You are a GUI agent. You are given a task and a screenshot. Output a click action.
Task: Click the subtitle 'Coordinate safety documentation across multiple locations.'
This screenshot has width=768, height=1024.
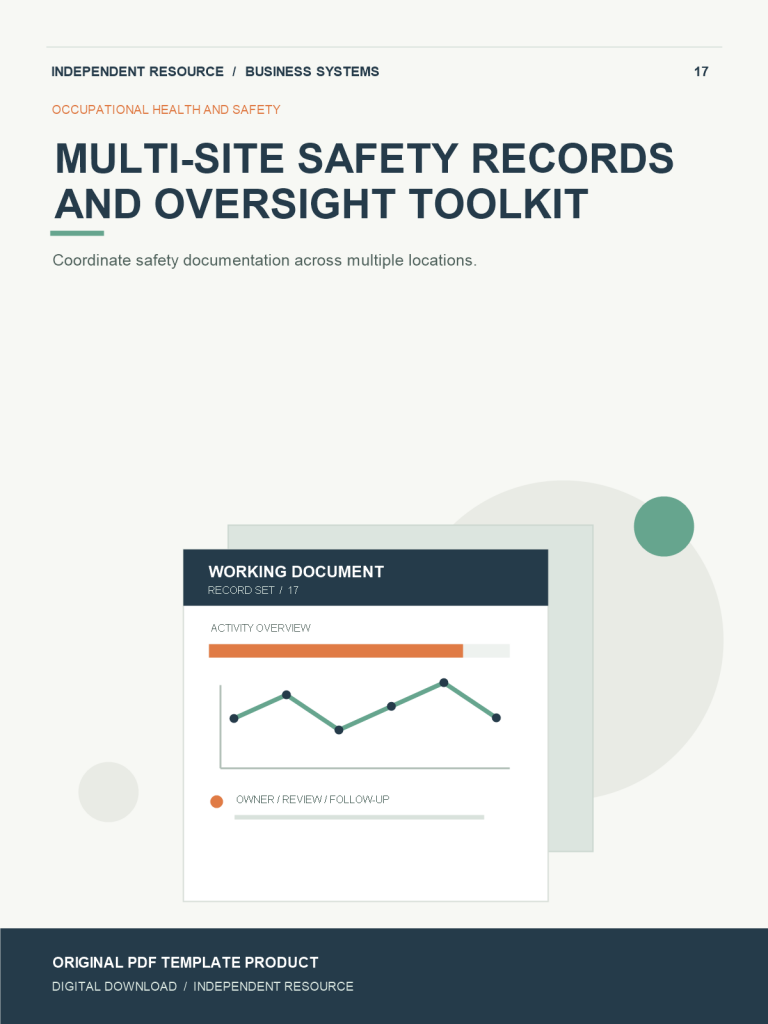(264, 261)
